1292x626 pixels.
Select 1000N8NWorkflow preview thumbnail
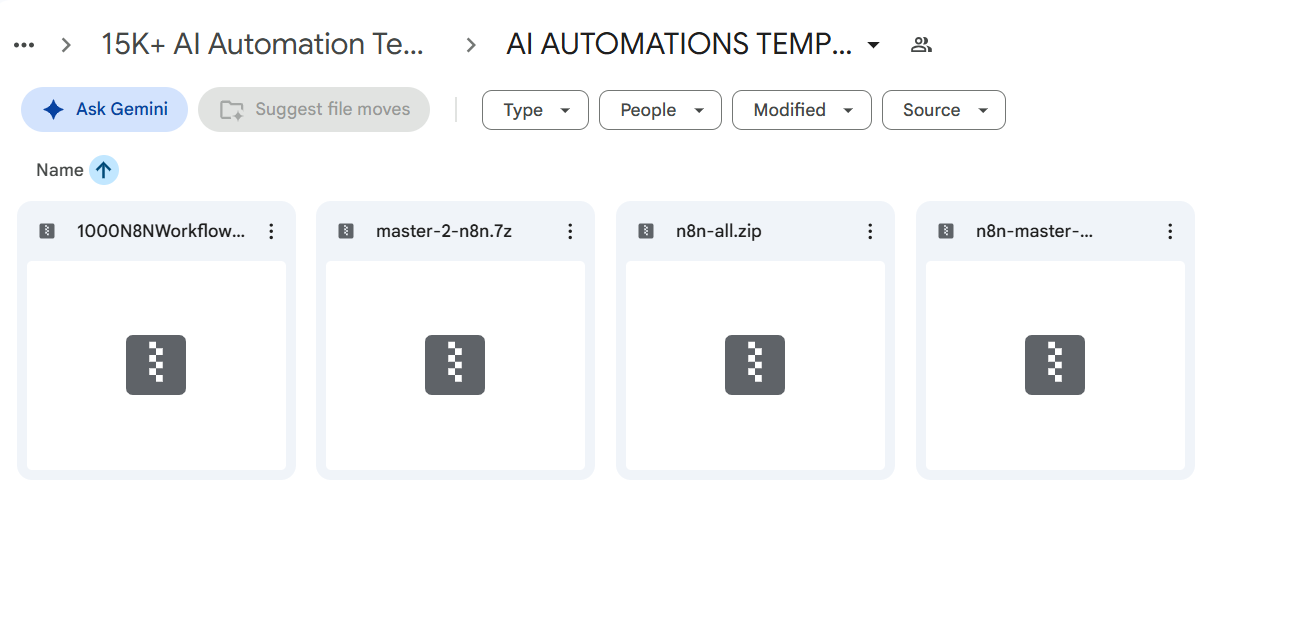[156, 365]
